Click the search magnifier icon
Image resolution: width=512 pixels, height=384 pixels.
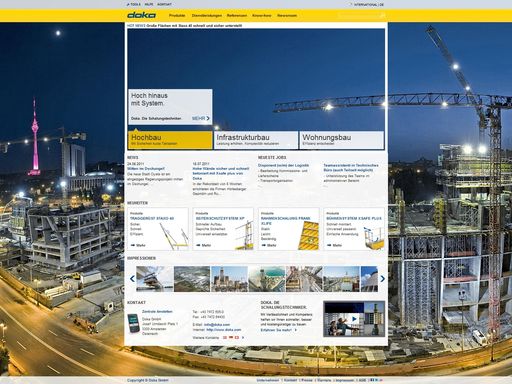pyautogui.click(x=383, y=15)
